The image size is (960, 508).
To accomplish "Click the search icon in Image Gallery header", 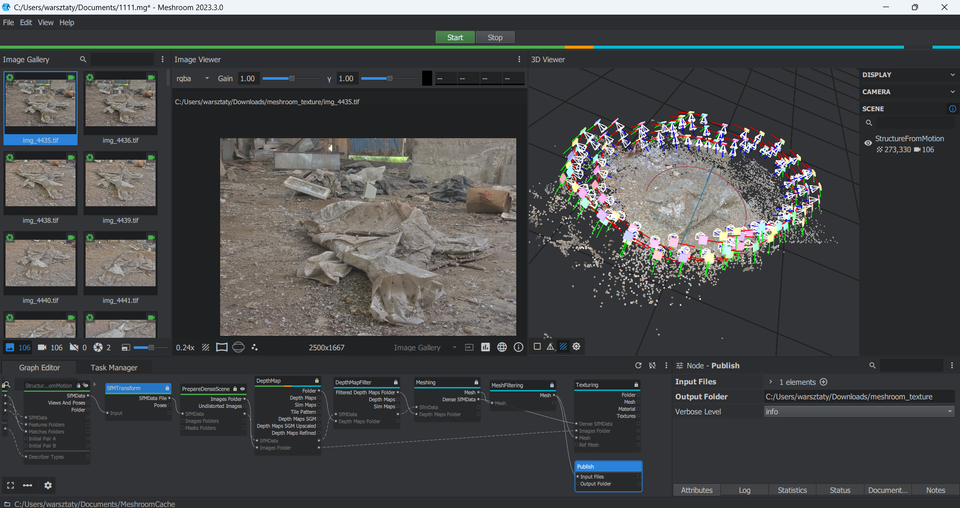I will [x=83, y=59].
